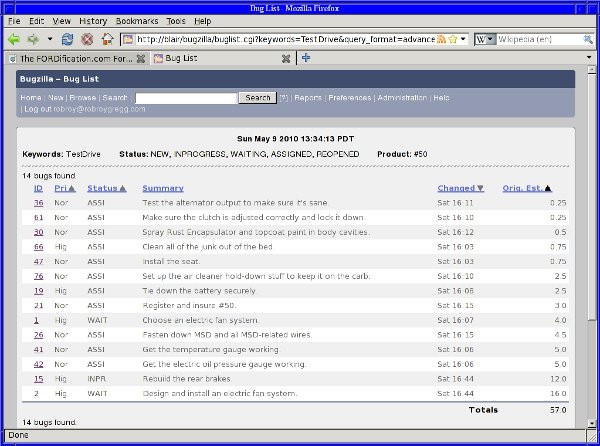Follow the Browse link
The width and height of the screenshot is (600, 446).
[83, 98]
